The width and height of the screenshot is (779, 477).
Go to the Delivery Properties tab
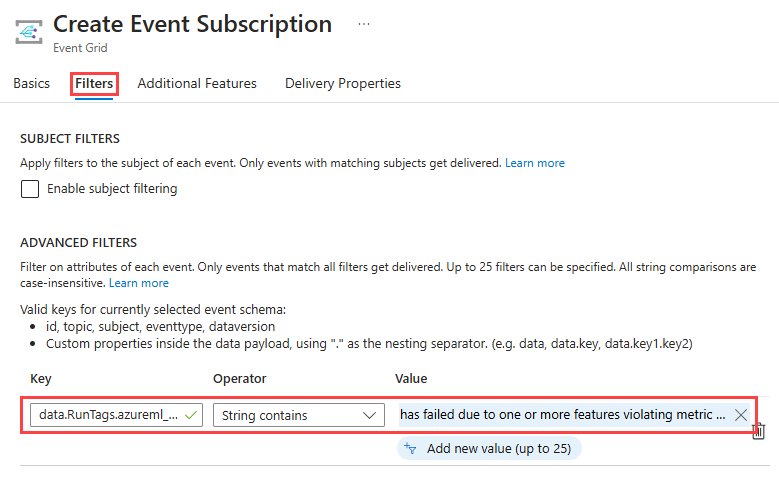tap(343, 84)
